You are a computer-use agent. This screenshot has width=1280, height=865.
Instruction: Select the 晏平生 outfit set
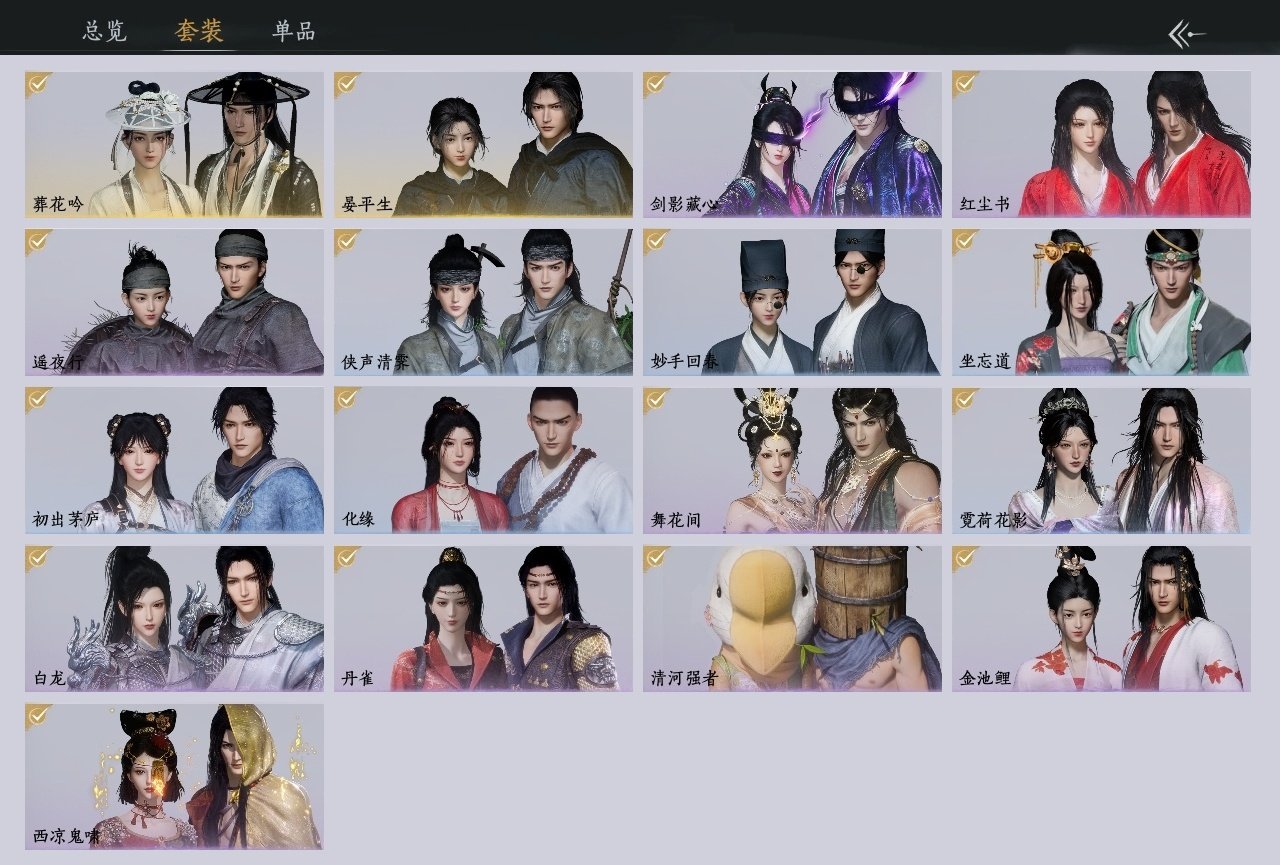click(483, 144)
